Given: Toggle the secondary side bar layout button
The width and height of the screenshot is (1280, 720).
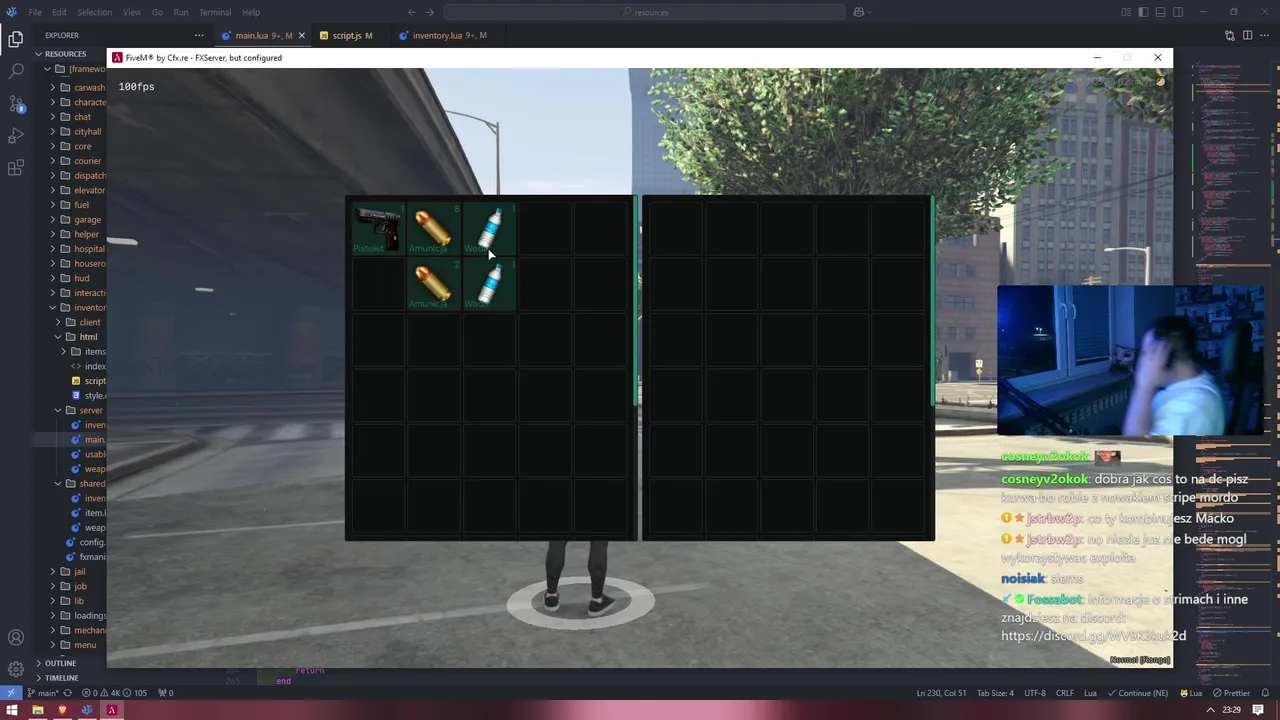Looking at the screenshot, I should tap(1178, 12).
